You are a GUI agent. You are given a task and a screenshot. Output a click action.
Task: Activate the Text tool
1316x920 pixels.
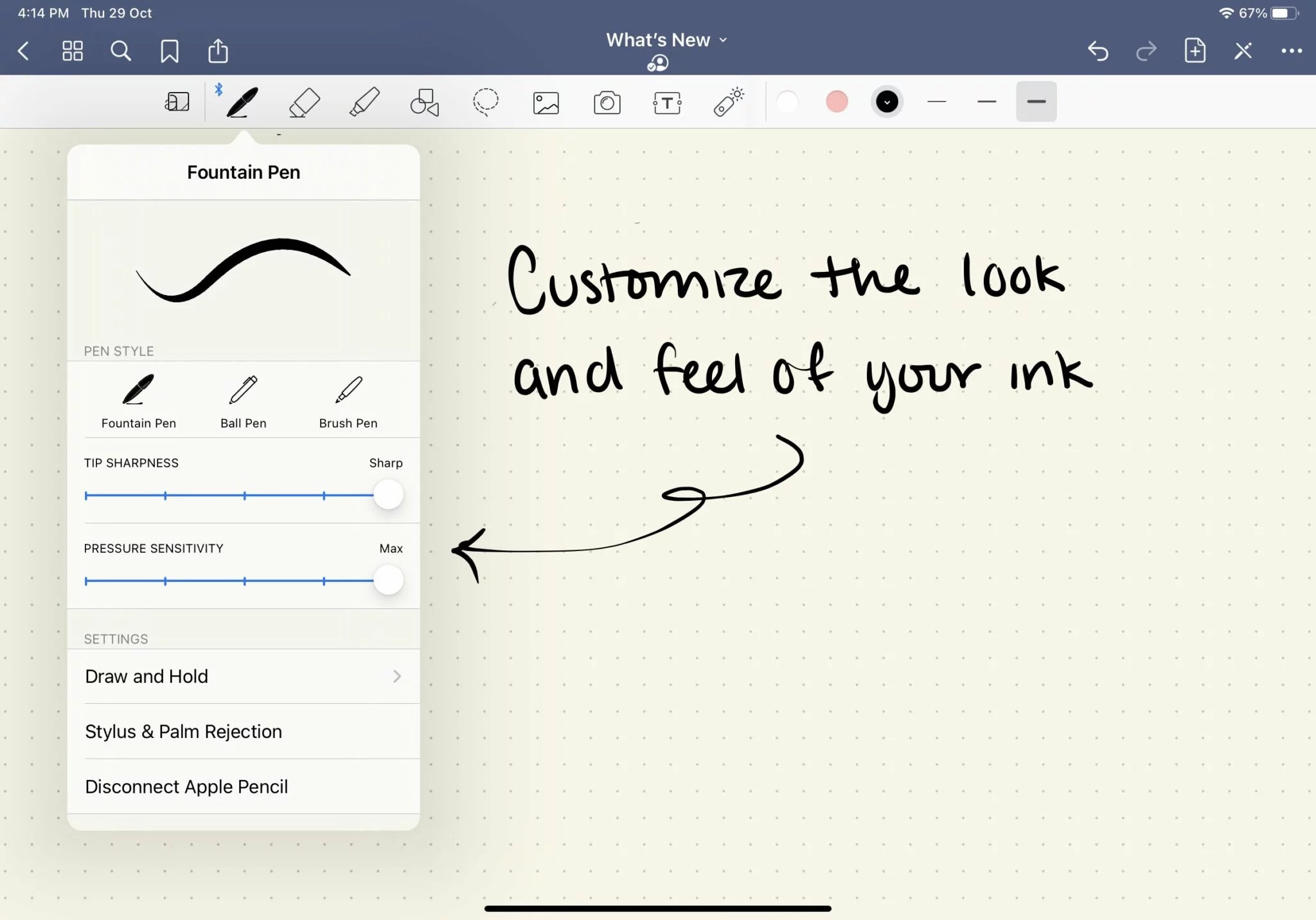coord(666,102)
